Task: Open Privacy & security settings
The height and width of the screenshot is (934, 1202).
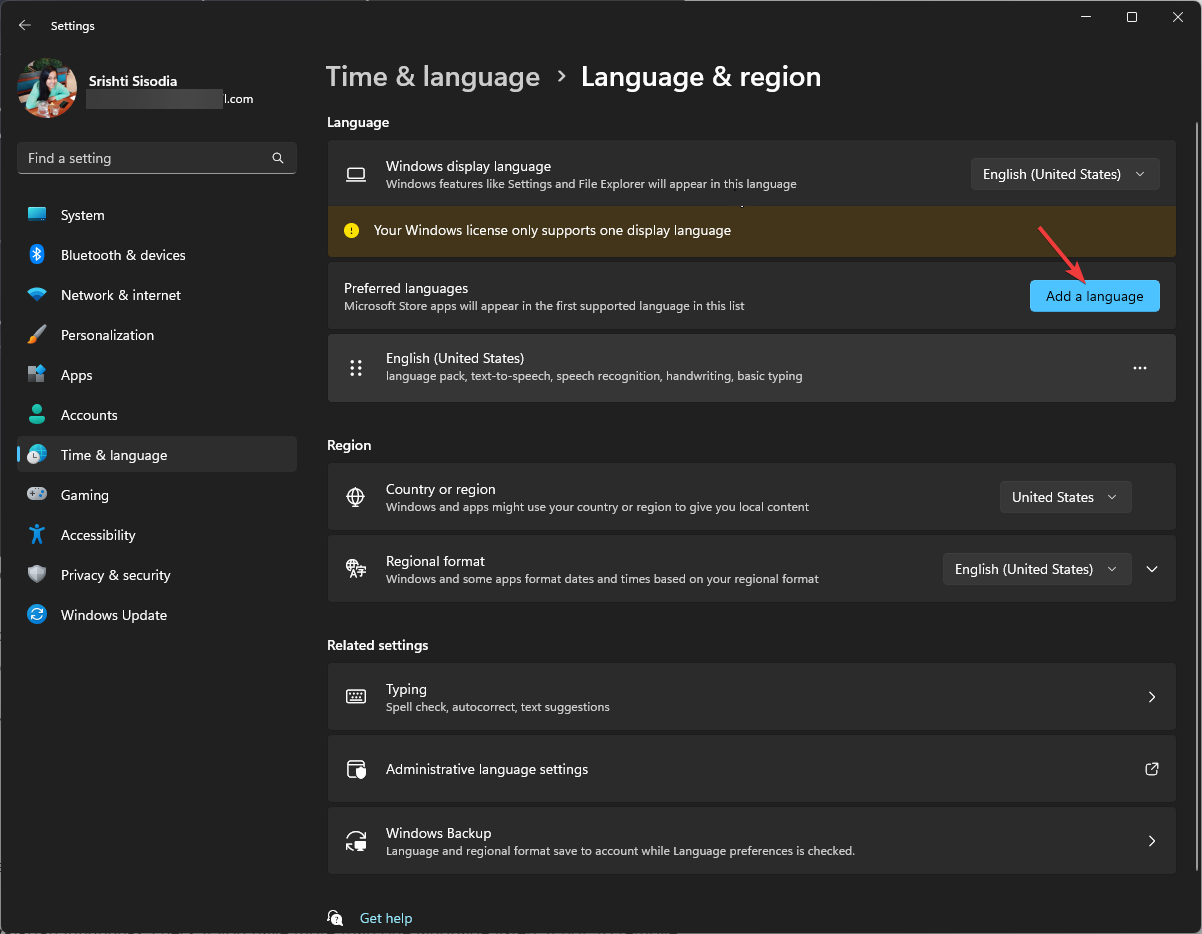Action: [115, 575]
